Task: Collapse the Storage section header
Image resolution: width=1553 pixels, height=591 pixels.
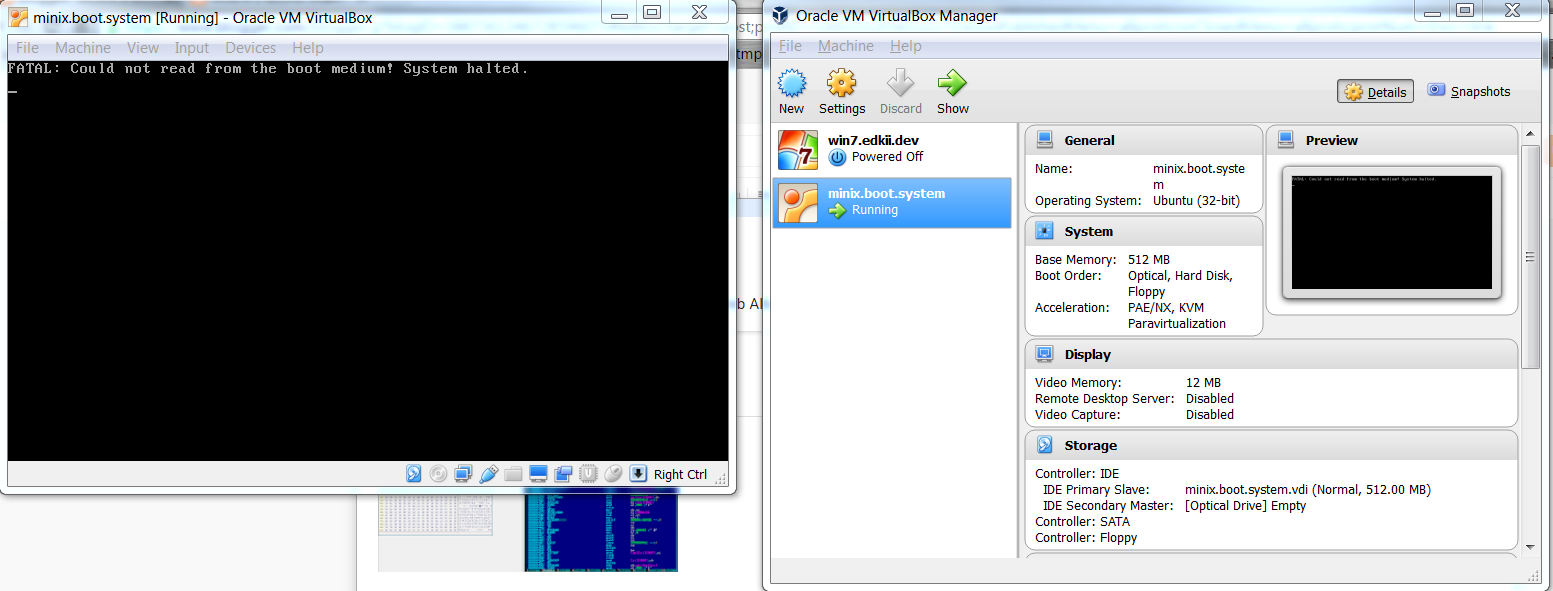Action: click(x=1271, y=445)
